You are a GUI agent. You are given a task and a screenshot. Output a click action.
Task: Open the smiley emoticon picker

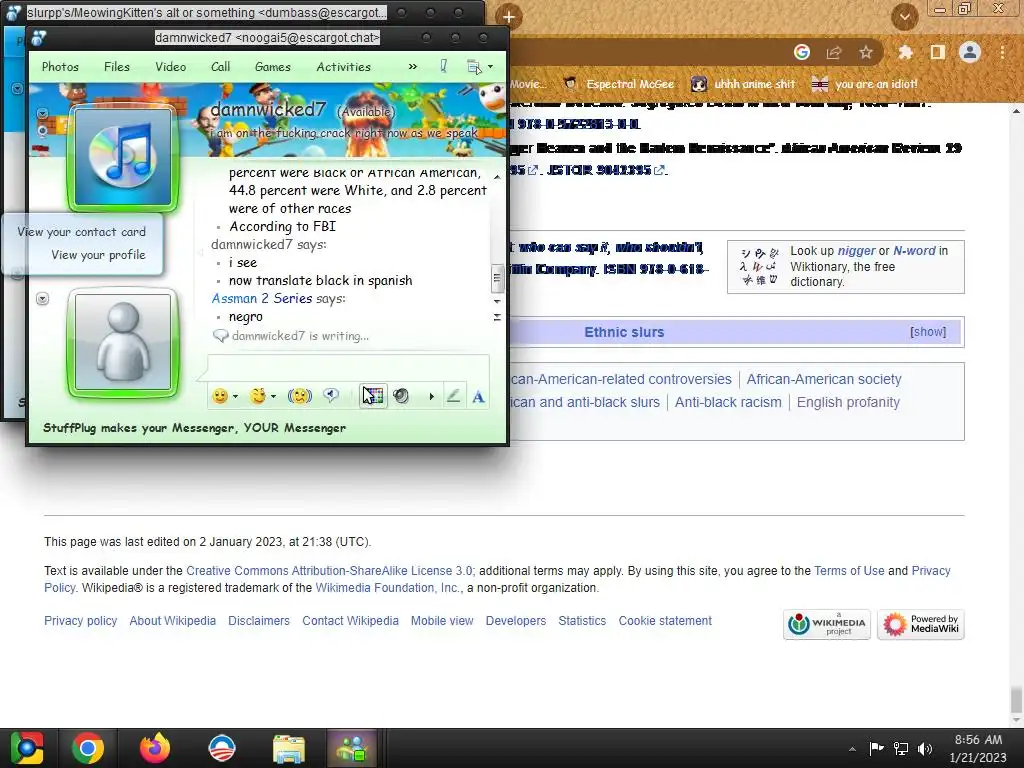(x=220, y=396)
